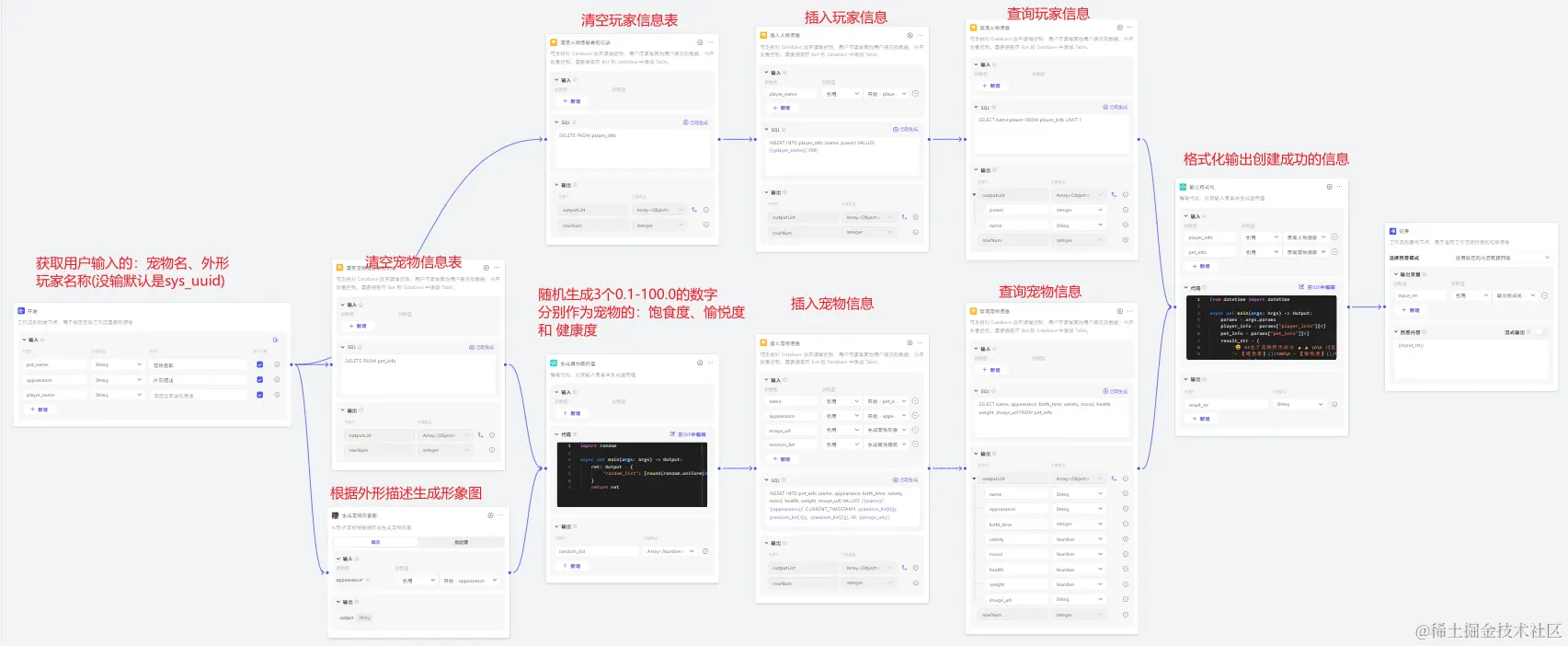Viewport: 1568px width, 646px height.
Task: Test-run the DELETE FROM pet_info node
Action: [486, 268]
